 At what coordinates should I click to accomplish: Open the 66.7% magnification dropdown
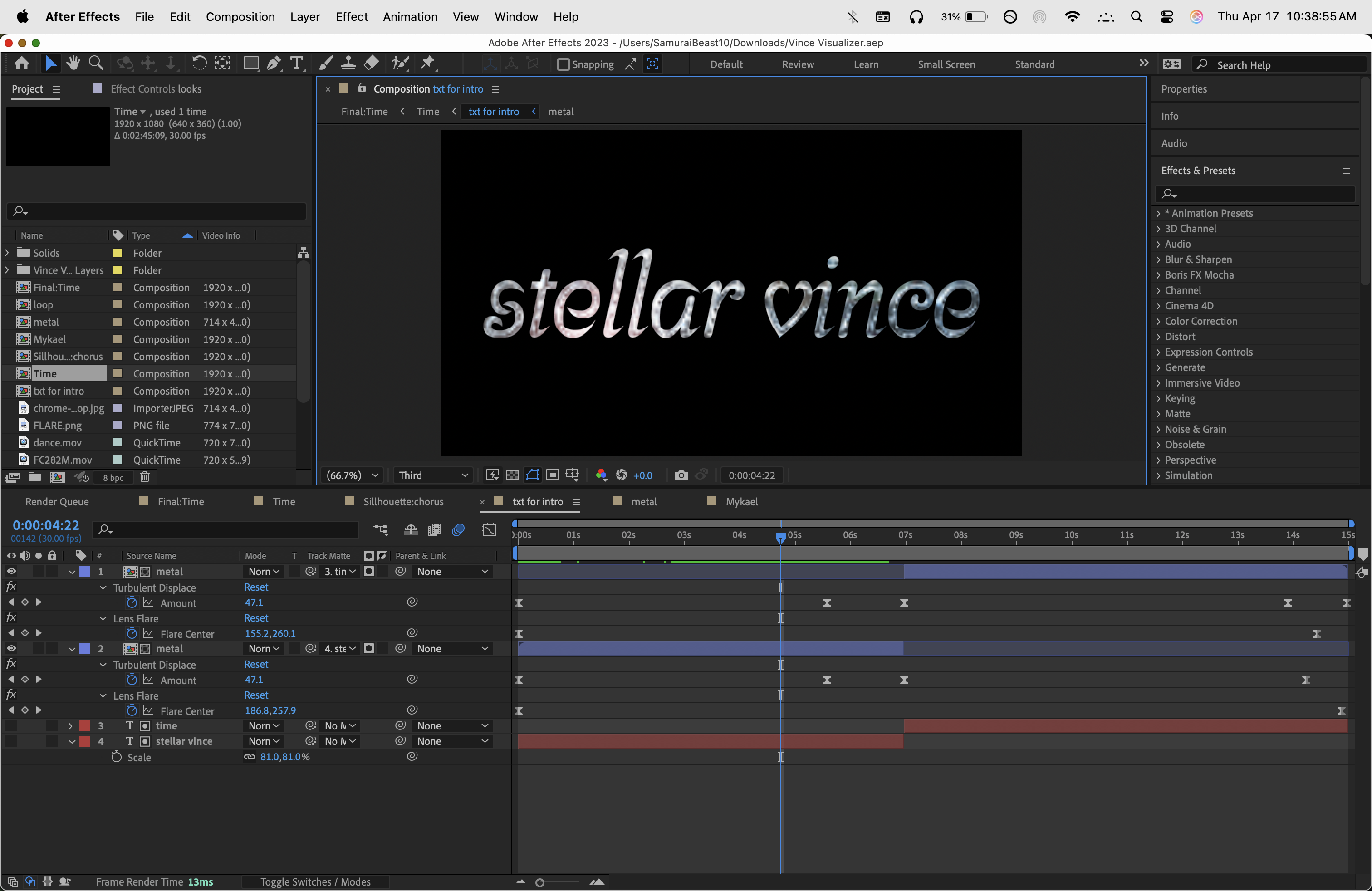point(352,475)
